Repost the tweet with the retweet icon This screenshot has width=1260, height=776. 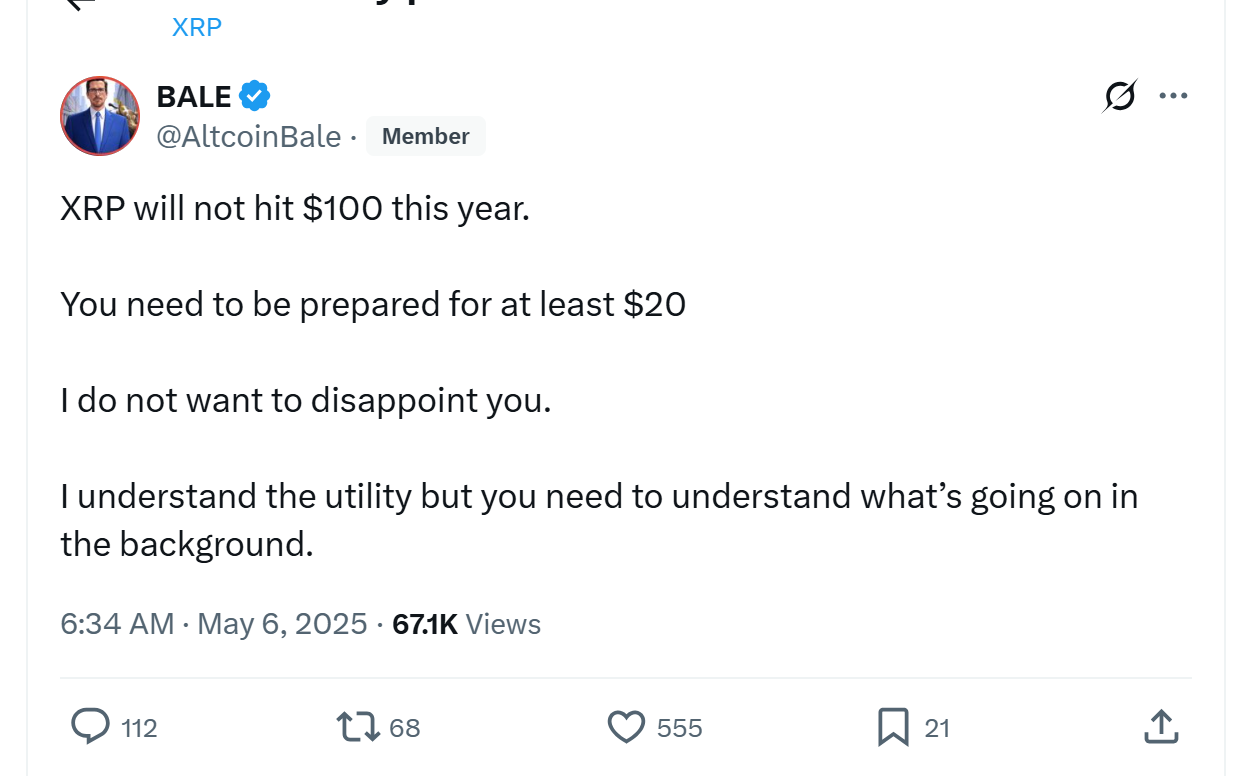click(359, 727)
